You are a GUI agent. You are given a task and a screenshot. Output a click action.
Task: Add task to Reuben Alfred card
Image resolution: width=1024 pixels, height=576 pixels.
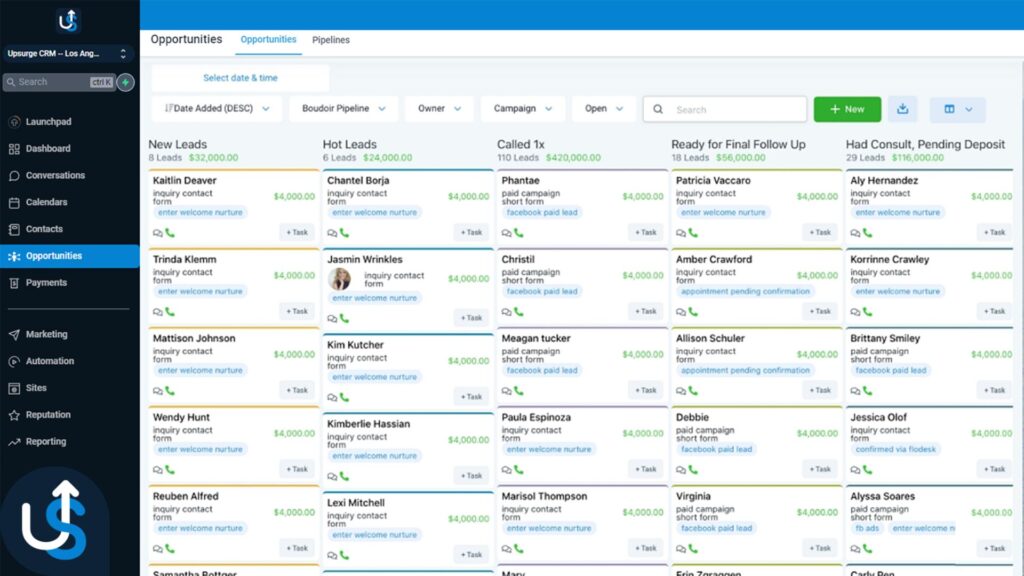click(296, 549)
